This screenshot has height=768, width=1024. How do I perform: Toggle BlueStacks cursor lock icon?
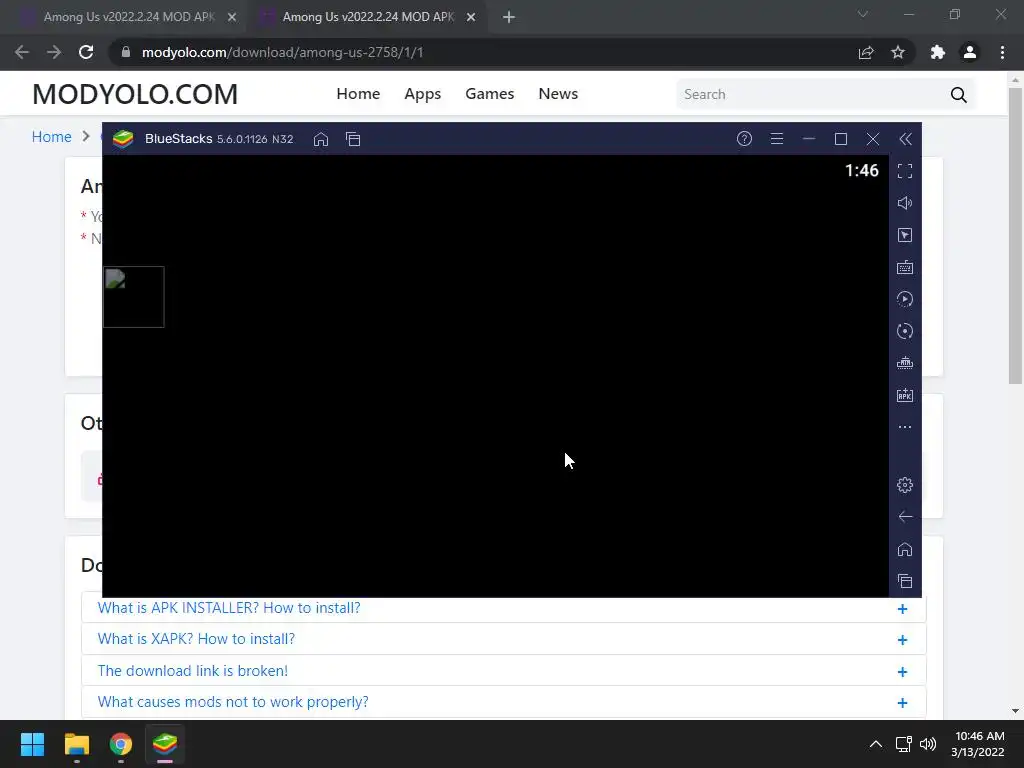(905, 235)
